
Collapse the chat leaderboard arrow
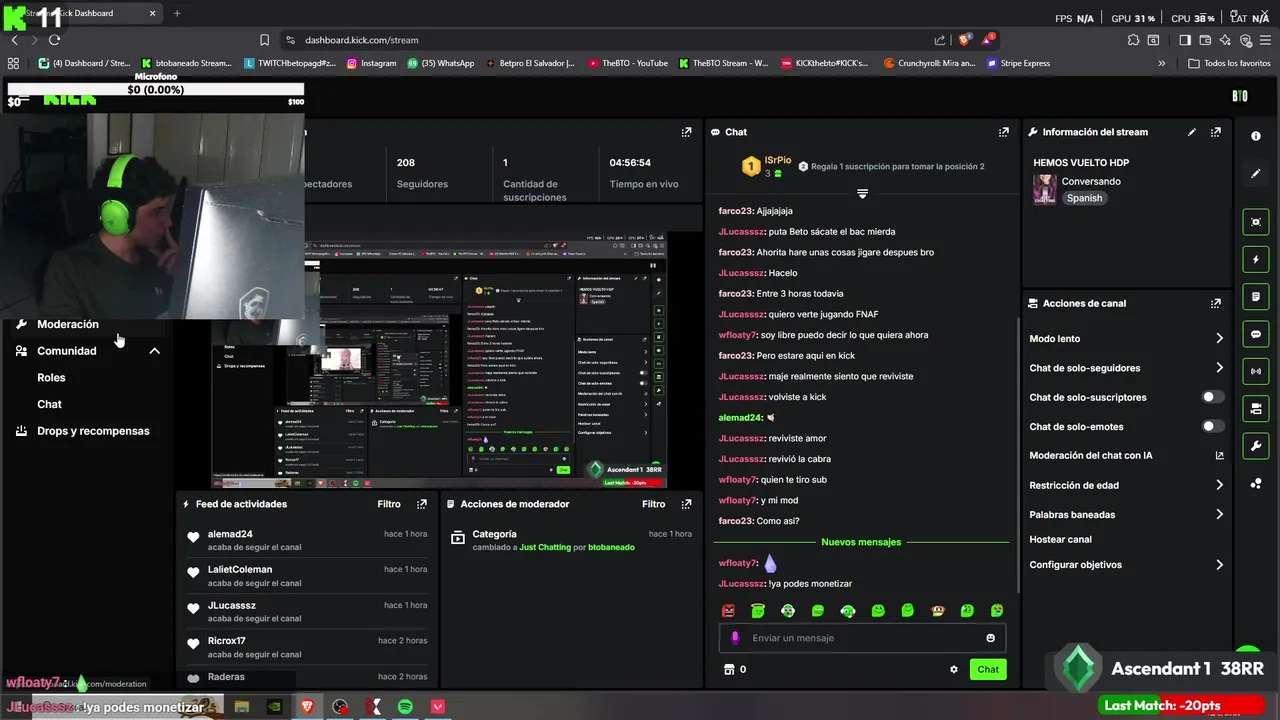(x=862, y=193)
